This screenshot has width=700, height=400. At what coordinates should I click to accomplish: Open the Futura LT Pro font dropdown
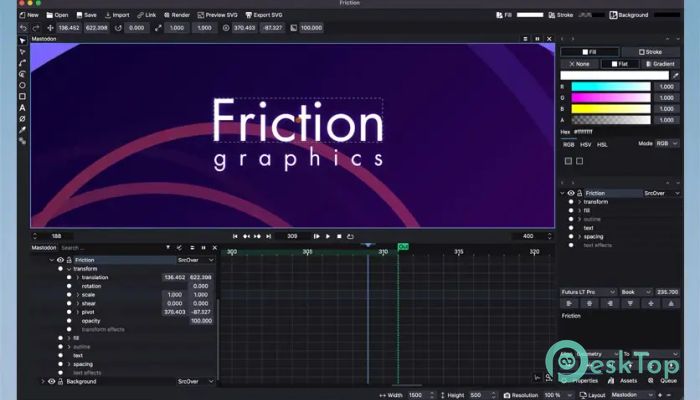coord(588,292)
